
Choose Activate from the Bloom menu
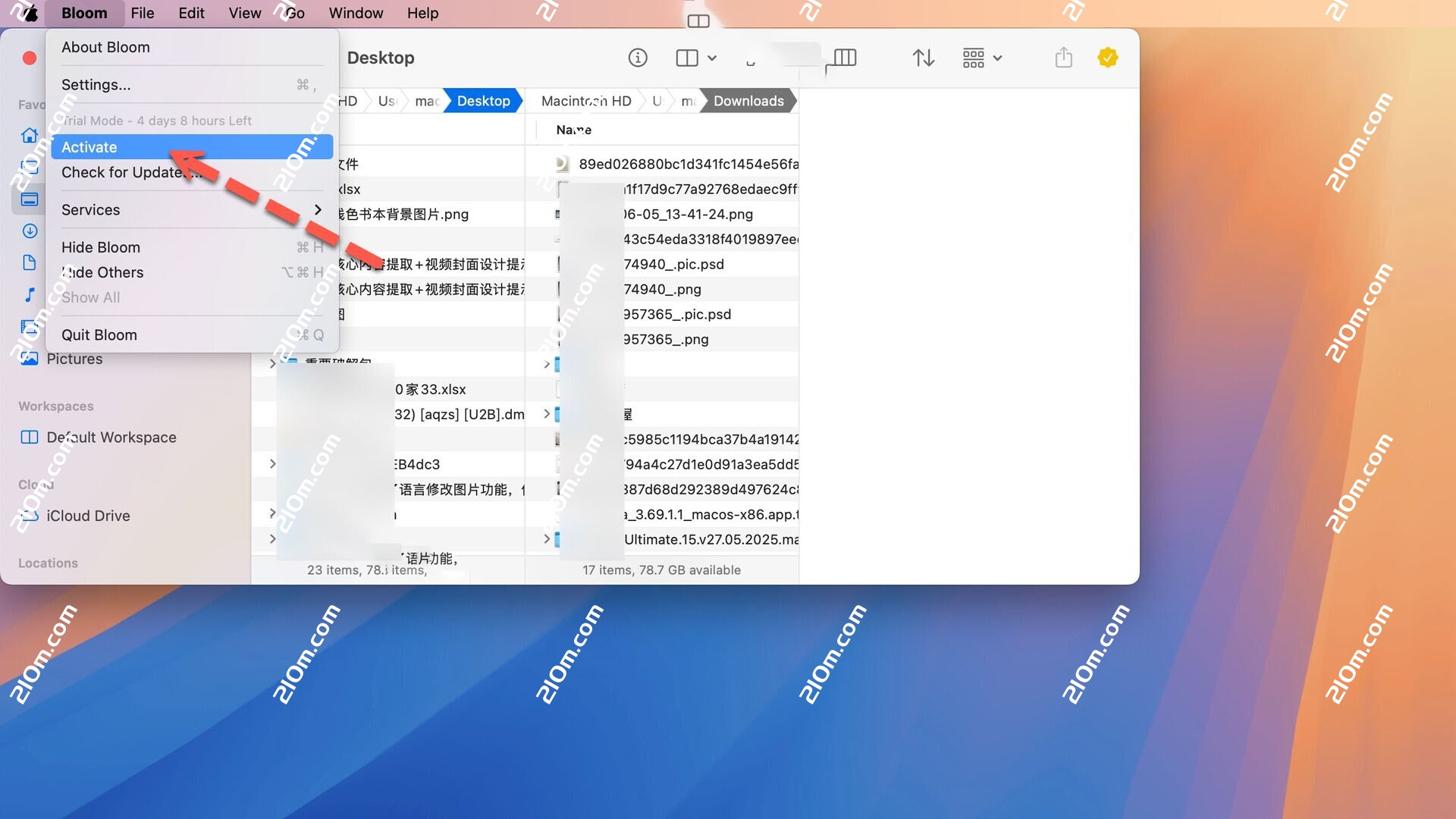[x=89, y=146]
